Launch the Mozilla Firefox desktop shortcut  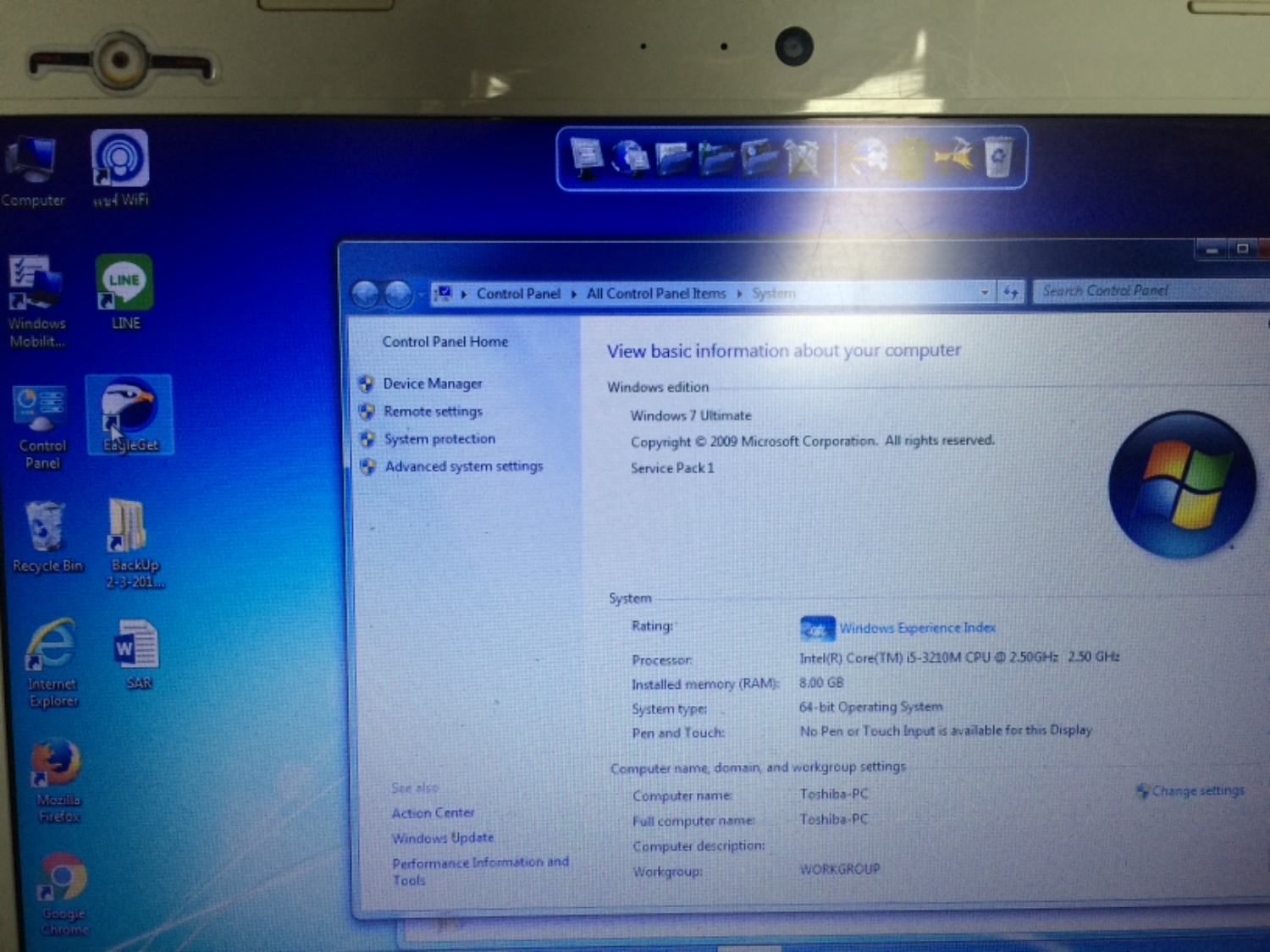(x=58, y=780)
